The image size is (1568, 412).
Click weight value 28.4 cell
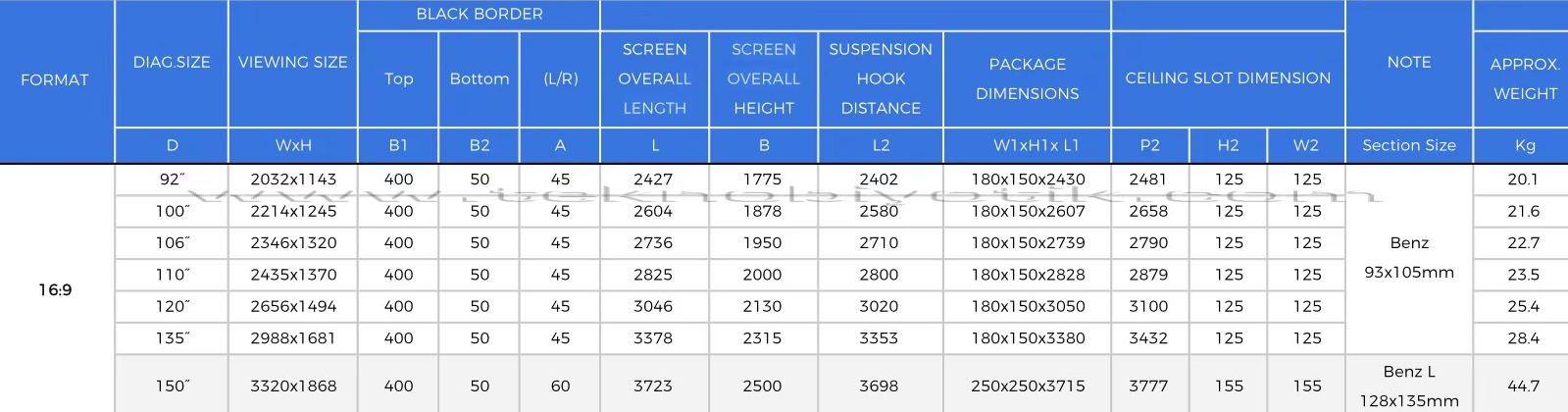1523,338
